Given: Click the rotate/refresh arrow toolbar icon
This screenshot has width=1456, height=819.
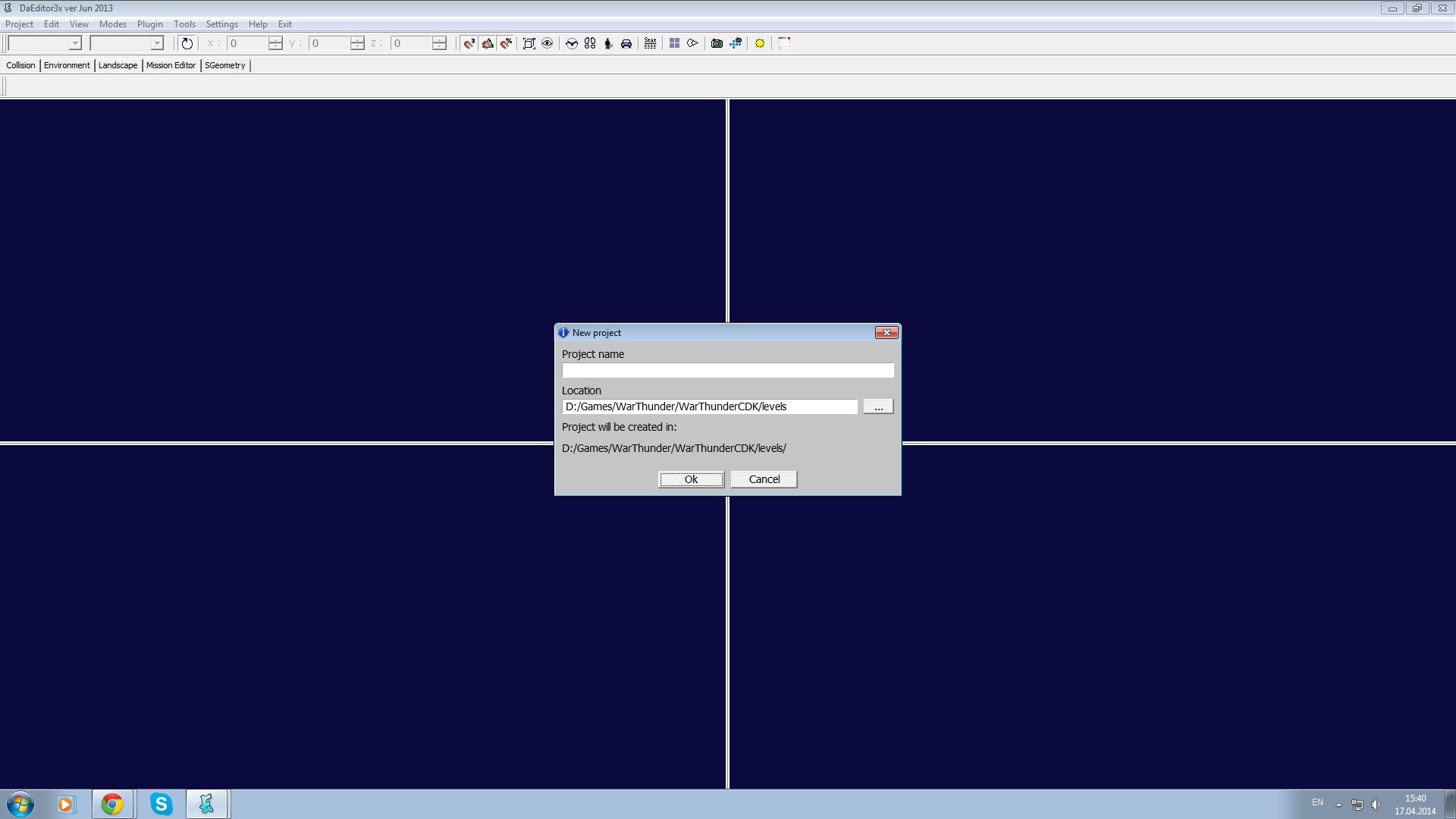Looking at the screenshot, I should point(187,43).
